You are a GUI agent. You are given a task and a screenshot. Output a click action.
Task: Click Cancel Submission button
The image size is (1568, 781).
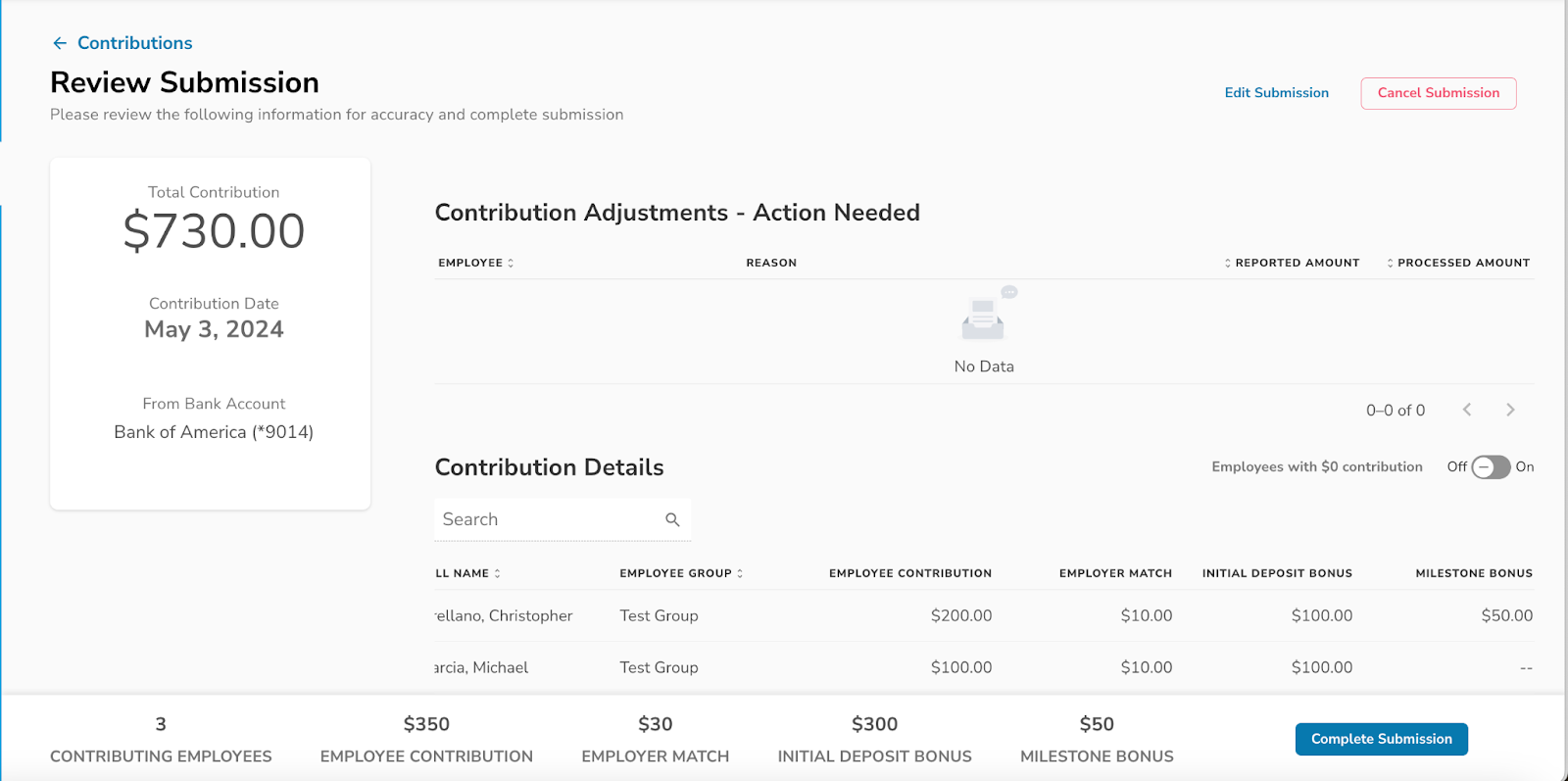1439,93
